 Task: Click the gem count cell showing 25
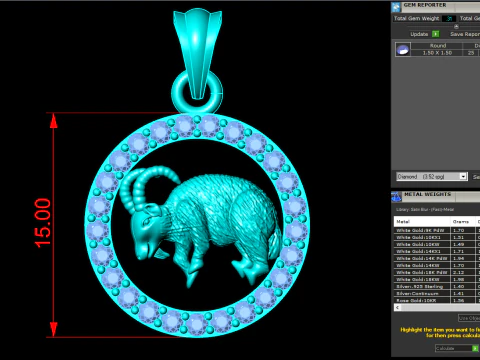coord(471,53)
